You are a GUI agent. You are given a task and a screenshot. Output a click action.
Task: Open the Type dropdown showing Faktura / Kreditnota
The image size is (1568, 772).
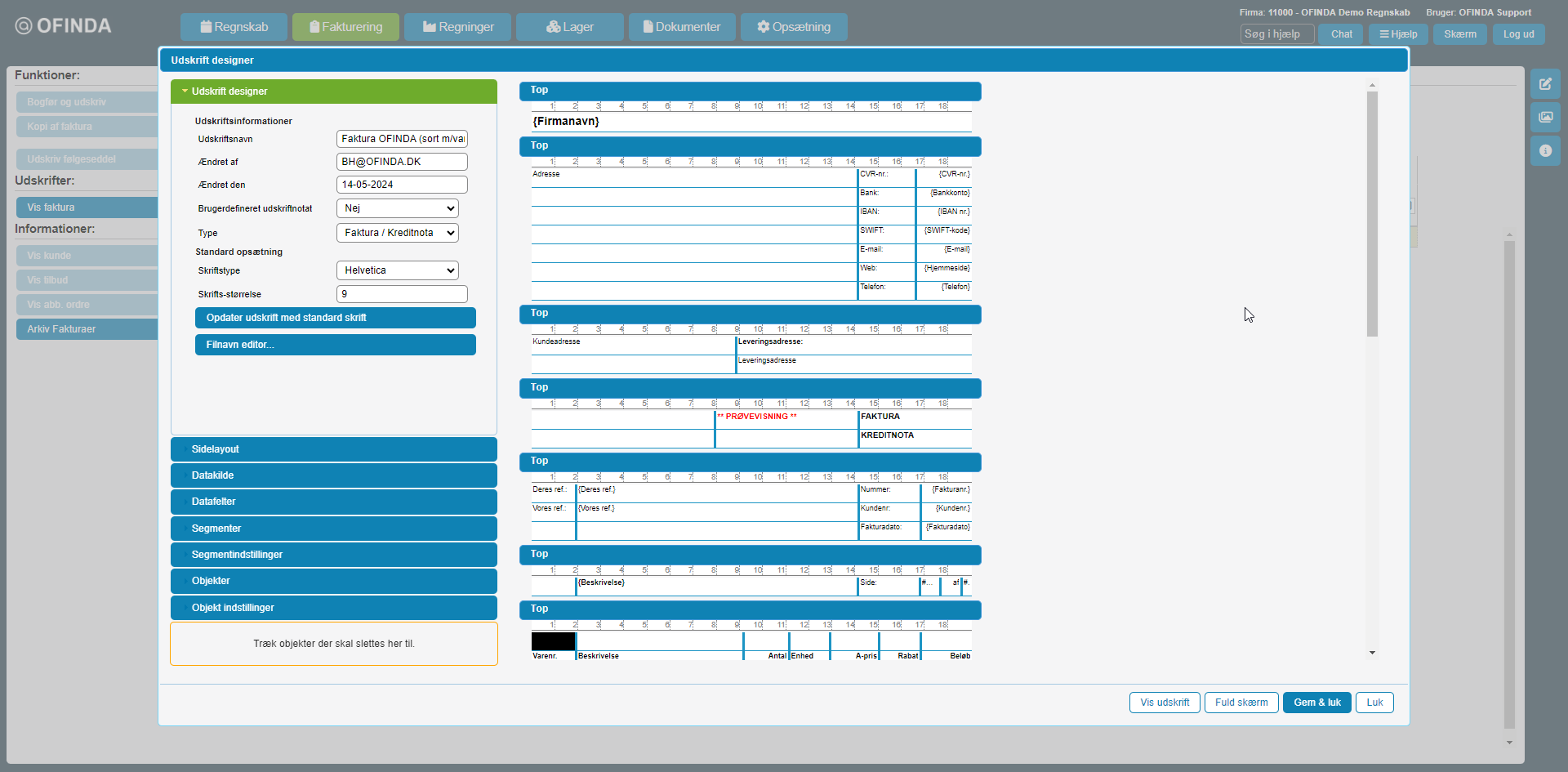[x=397, y=233]
